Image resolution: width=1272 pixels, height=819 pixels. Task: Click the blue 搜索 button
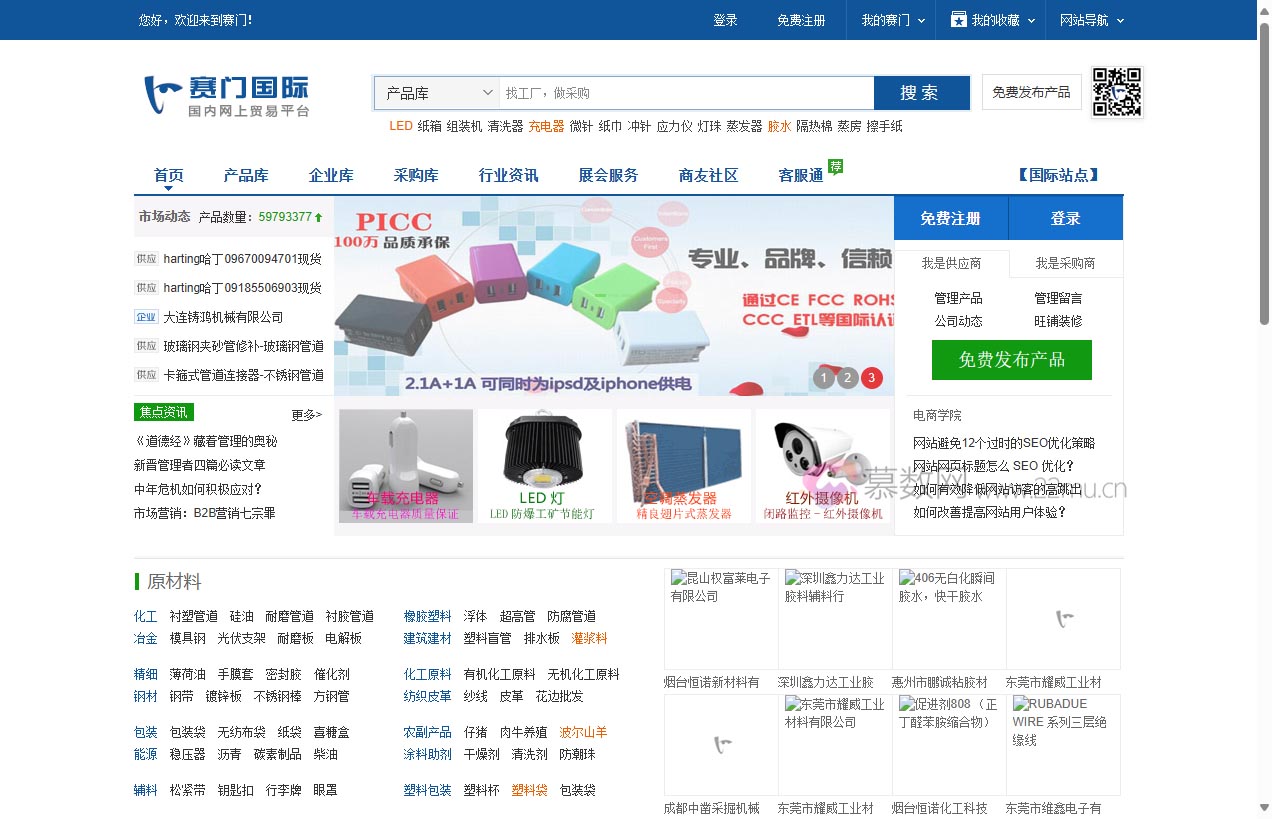(921, 93)
